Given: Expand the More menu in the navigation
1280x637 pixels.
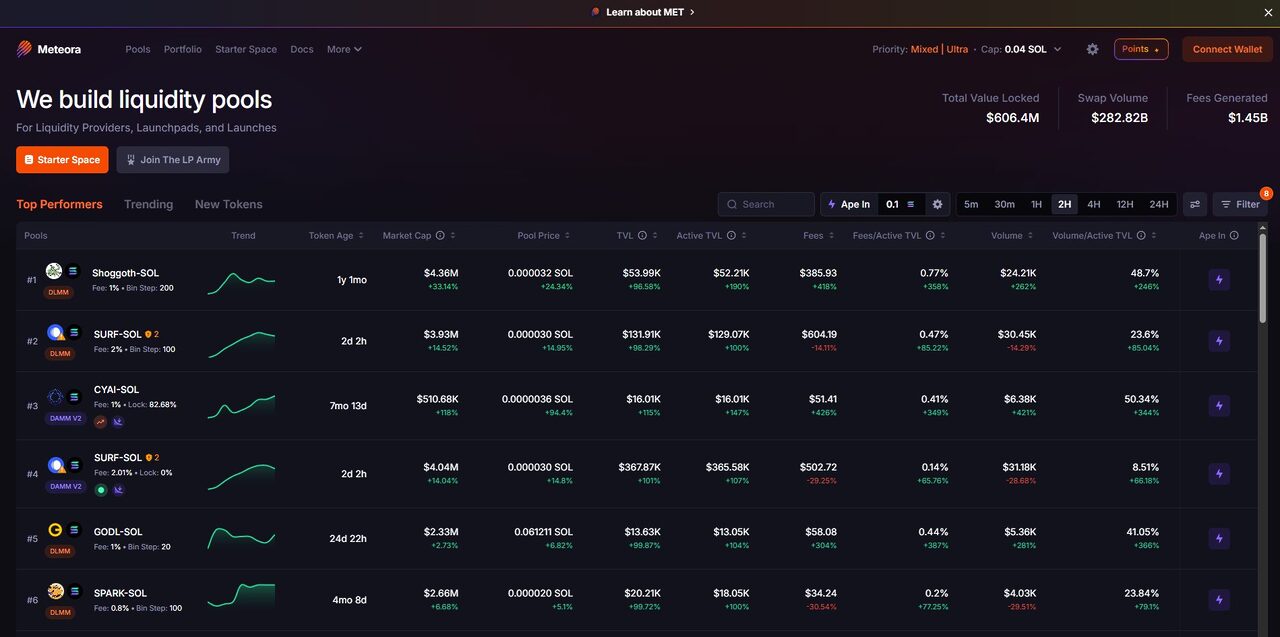Looking at the screenshot, I should pyautogui.click(x=344, y=49).
